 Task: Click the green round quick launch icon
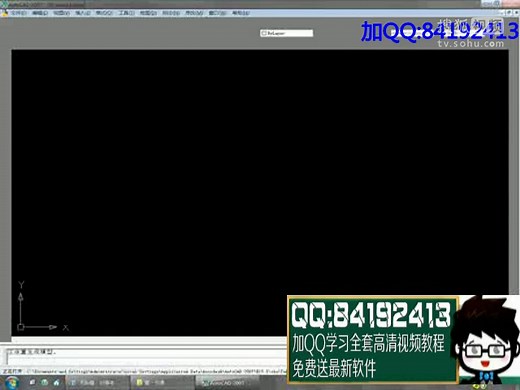45,382
